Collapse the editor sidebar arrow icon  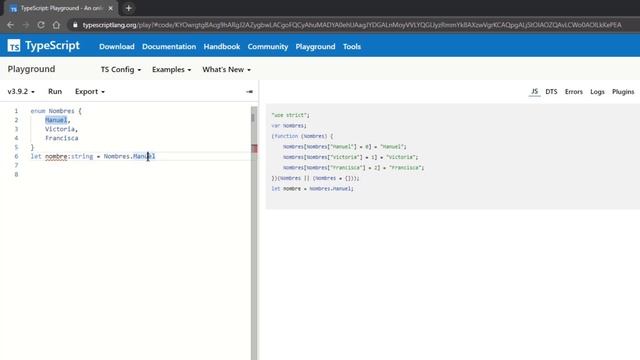tap(249, 92)
